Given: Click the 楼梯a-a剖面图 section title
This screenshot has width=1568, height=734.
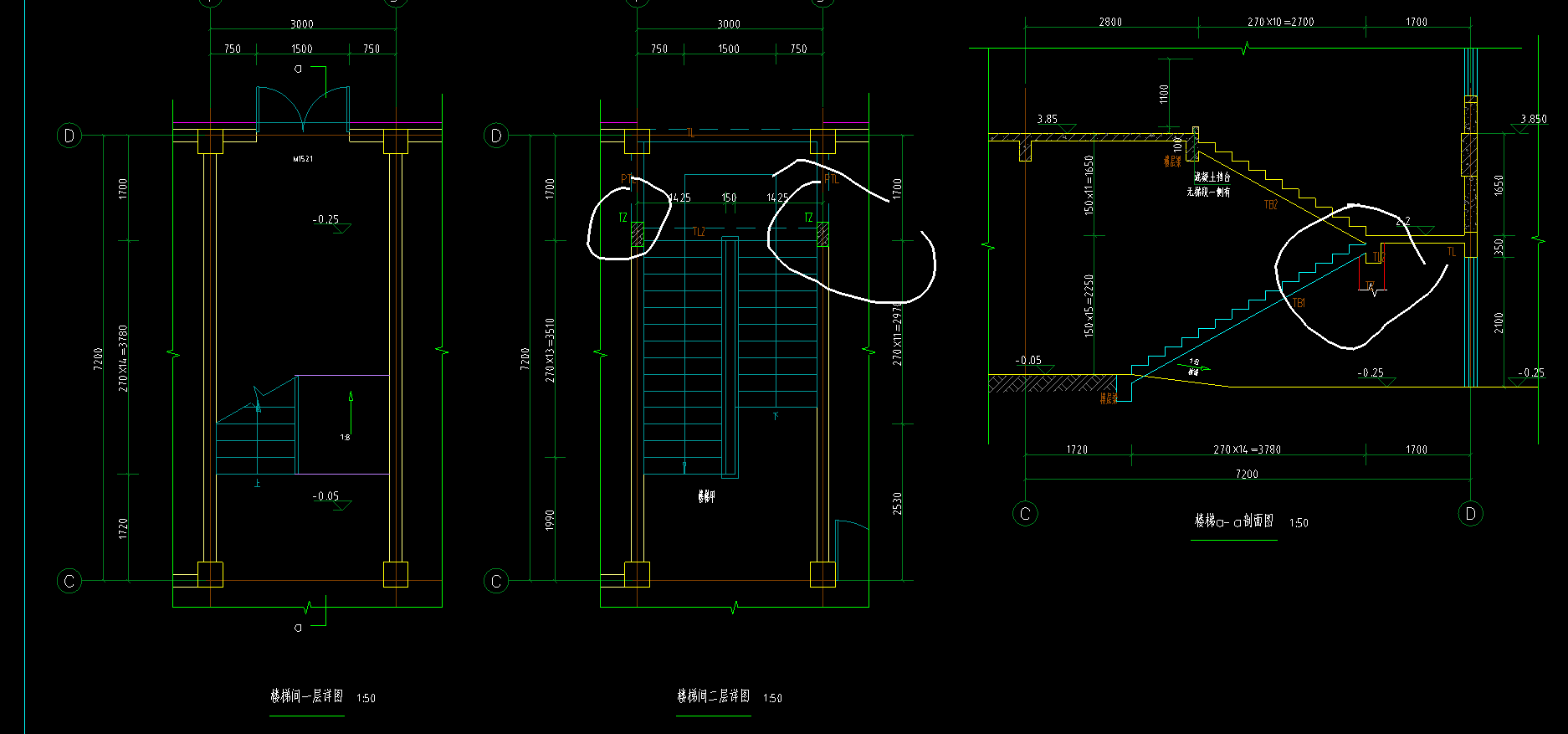Looking at the screenshot, I should [1234, 521].
